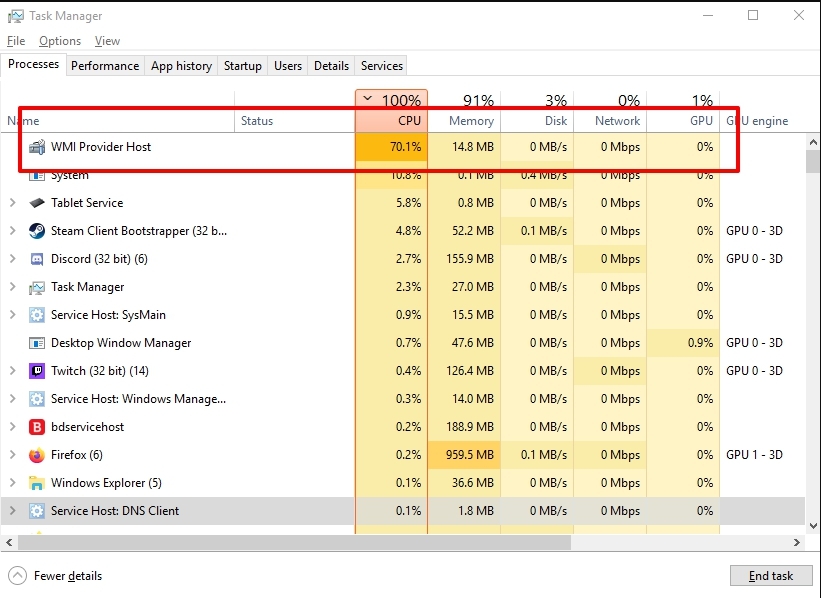Open the File menu
This screenshot has width=821, height=598.
(x=16, y=41)
